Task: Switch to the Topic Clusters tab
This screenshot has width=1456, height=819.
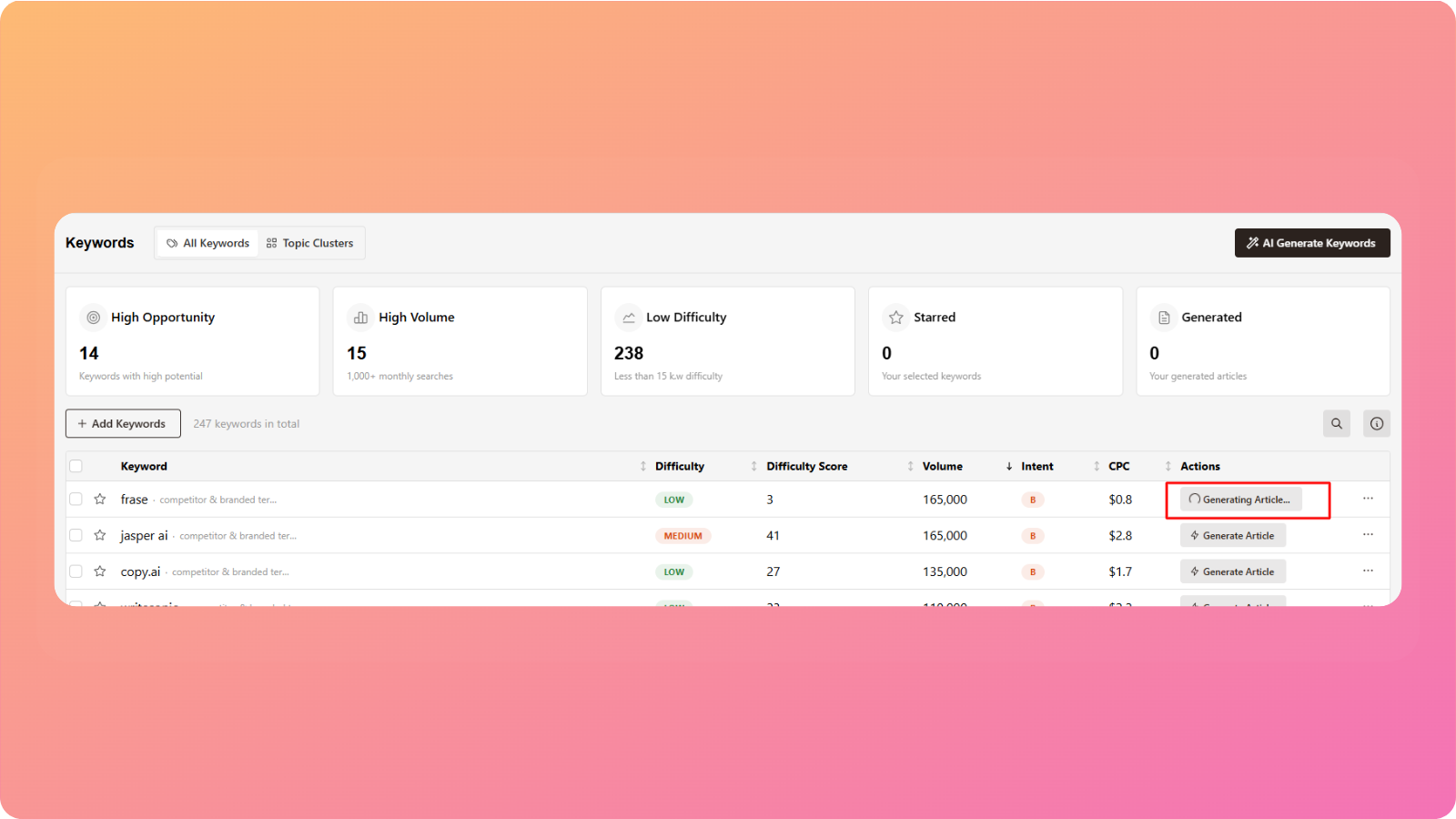Action: click(309, 243)
